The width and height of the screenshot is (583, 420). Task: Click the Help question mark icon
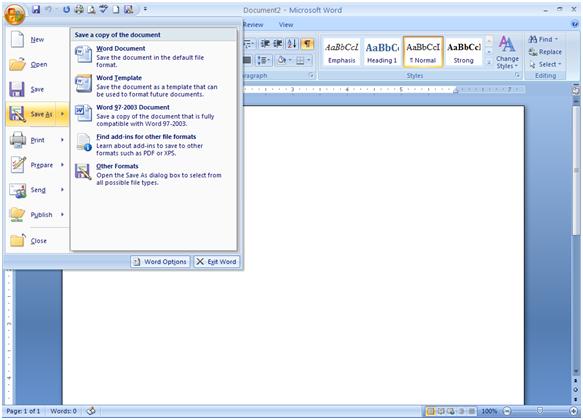576,25
